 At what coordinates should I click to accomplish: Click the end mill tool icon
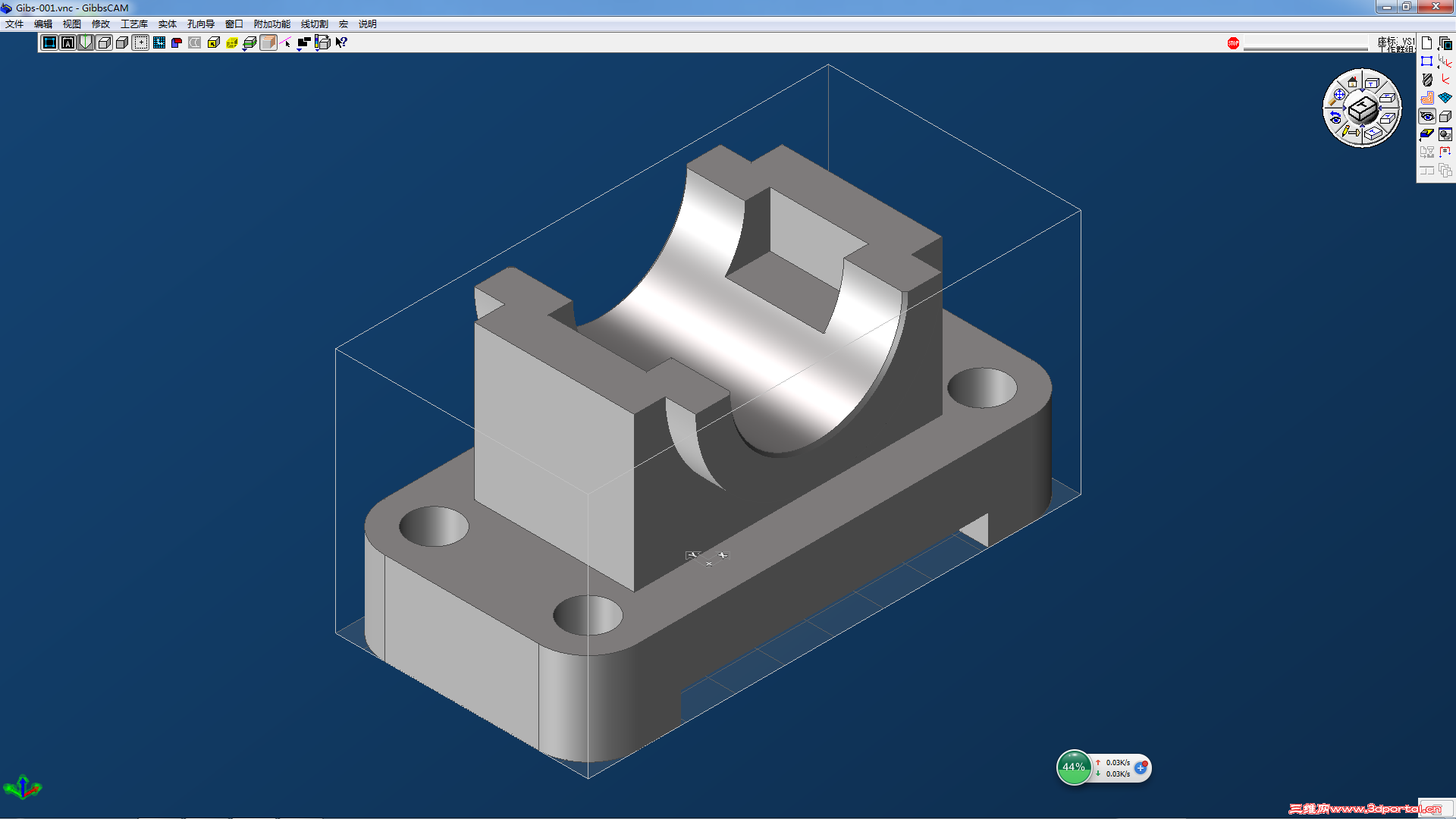coord(1426,80)
